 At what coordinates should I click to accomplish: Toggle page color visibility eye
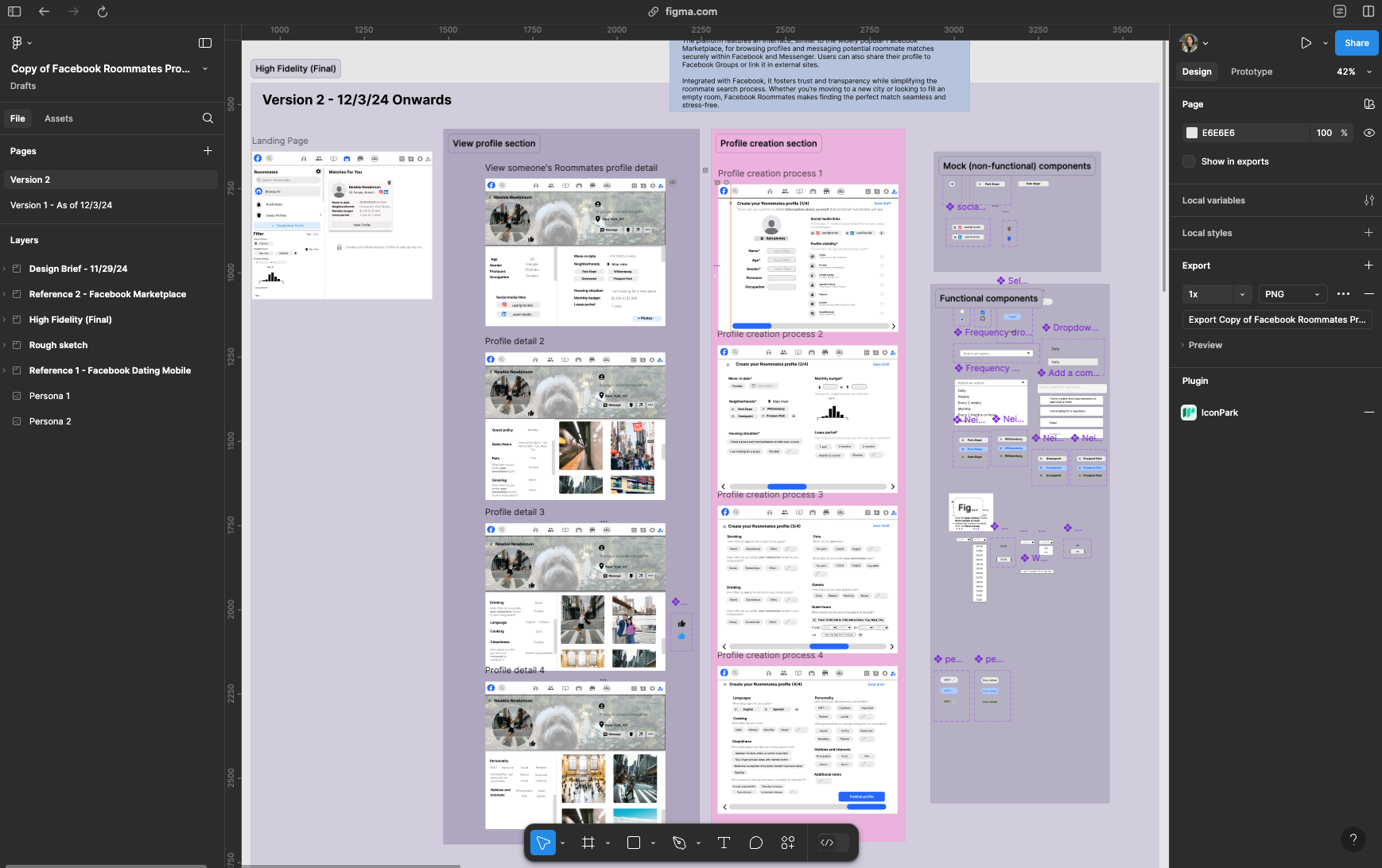click(1368, 133)
